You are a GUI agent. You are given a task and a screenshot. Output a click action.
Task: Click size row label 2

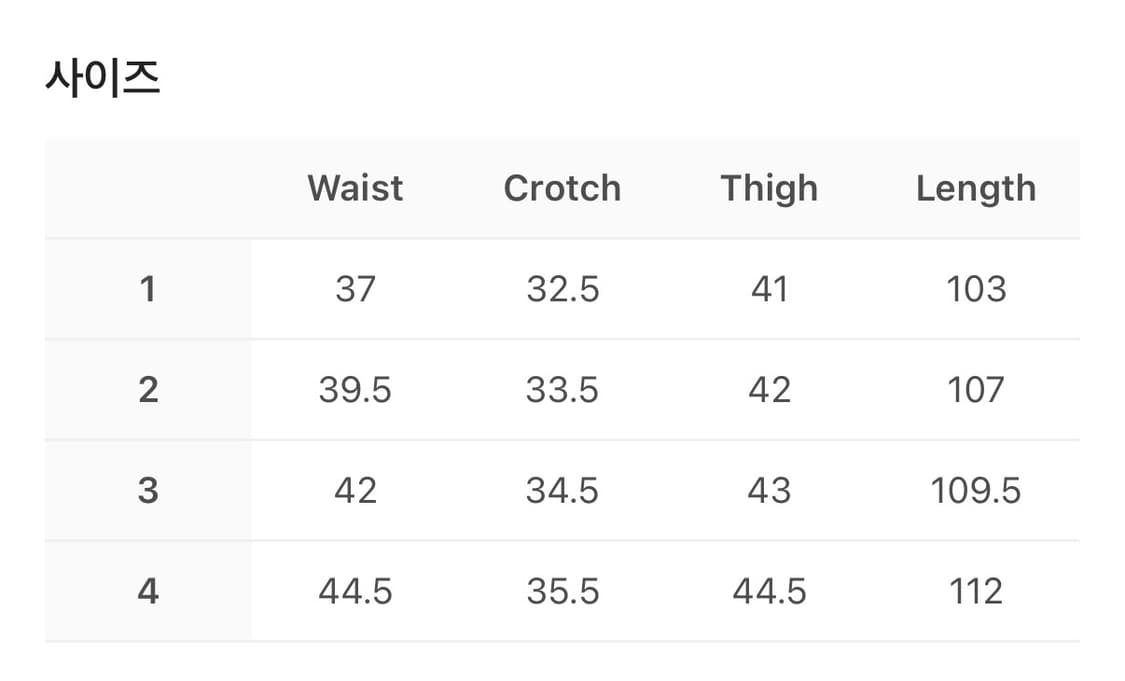148,390
